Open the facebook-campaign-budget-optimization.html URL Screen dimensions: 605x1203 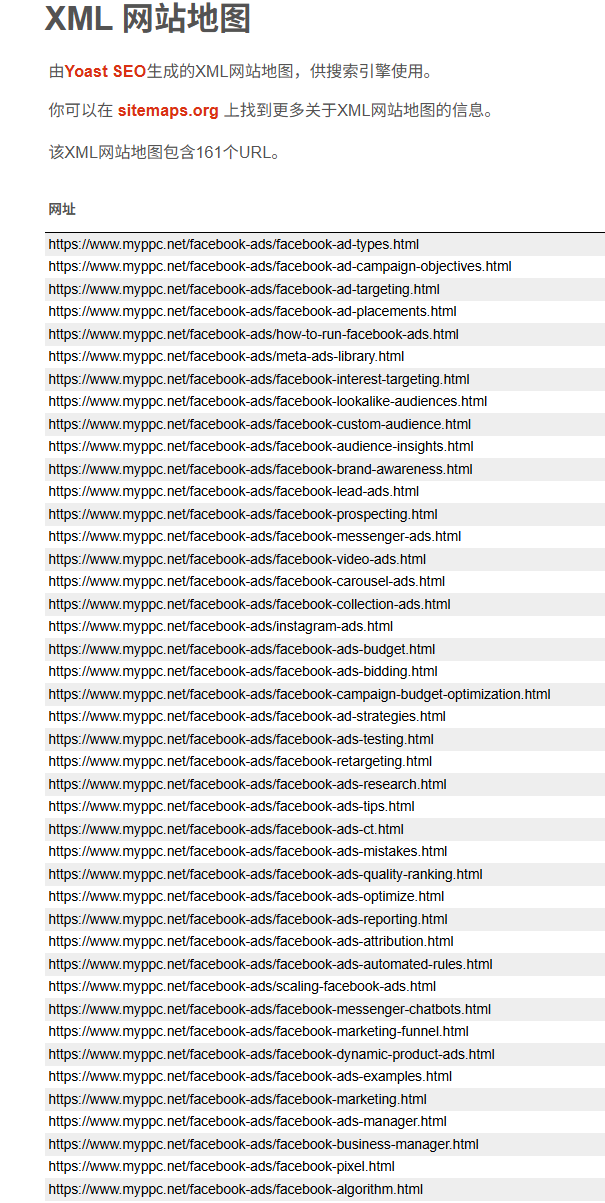pos(299,694)
